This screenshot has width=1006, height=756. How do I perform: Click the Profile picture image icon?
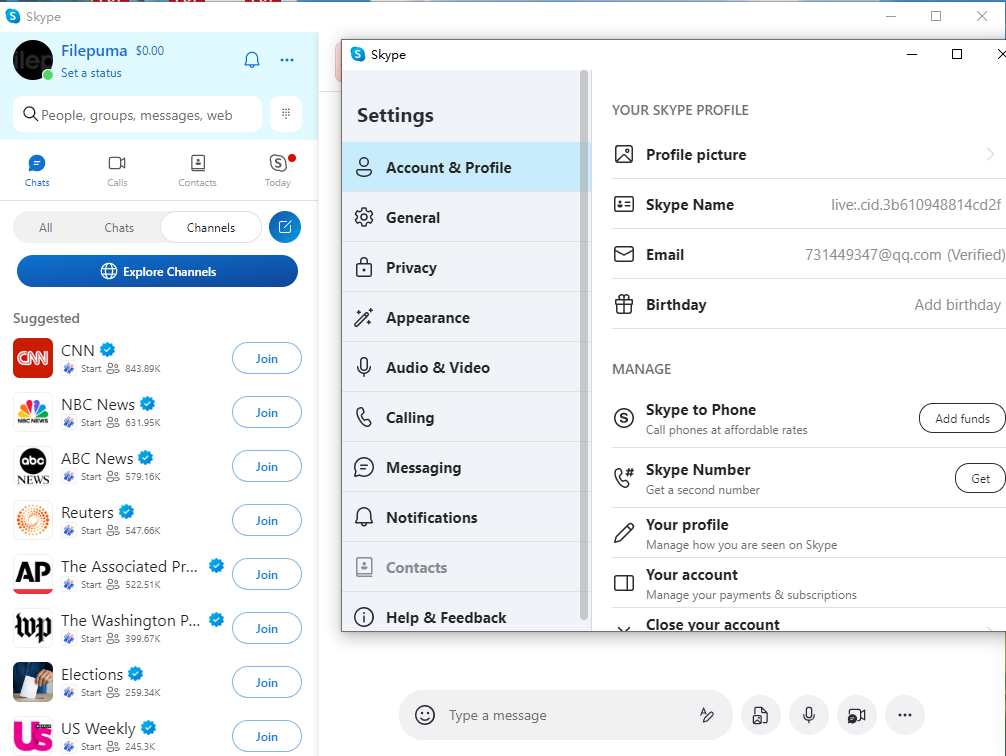(x=624, y=154)
